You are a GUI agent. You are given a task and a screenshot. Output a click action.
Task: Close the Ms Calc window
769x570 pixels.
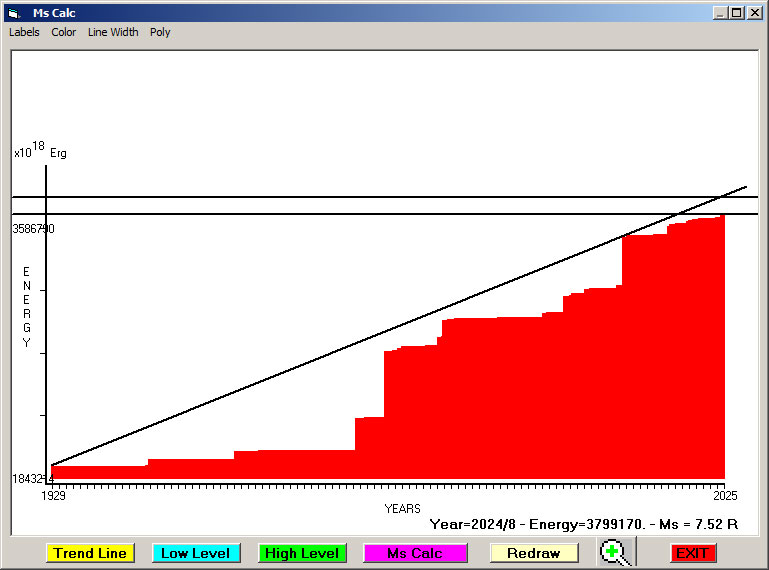point(753,13)
